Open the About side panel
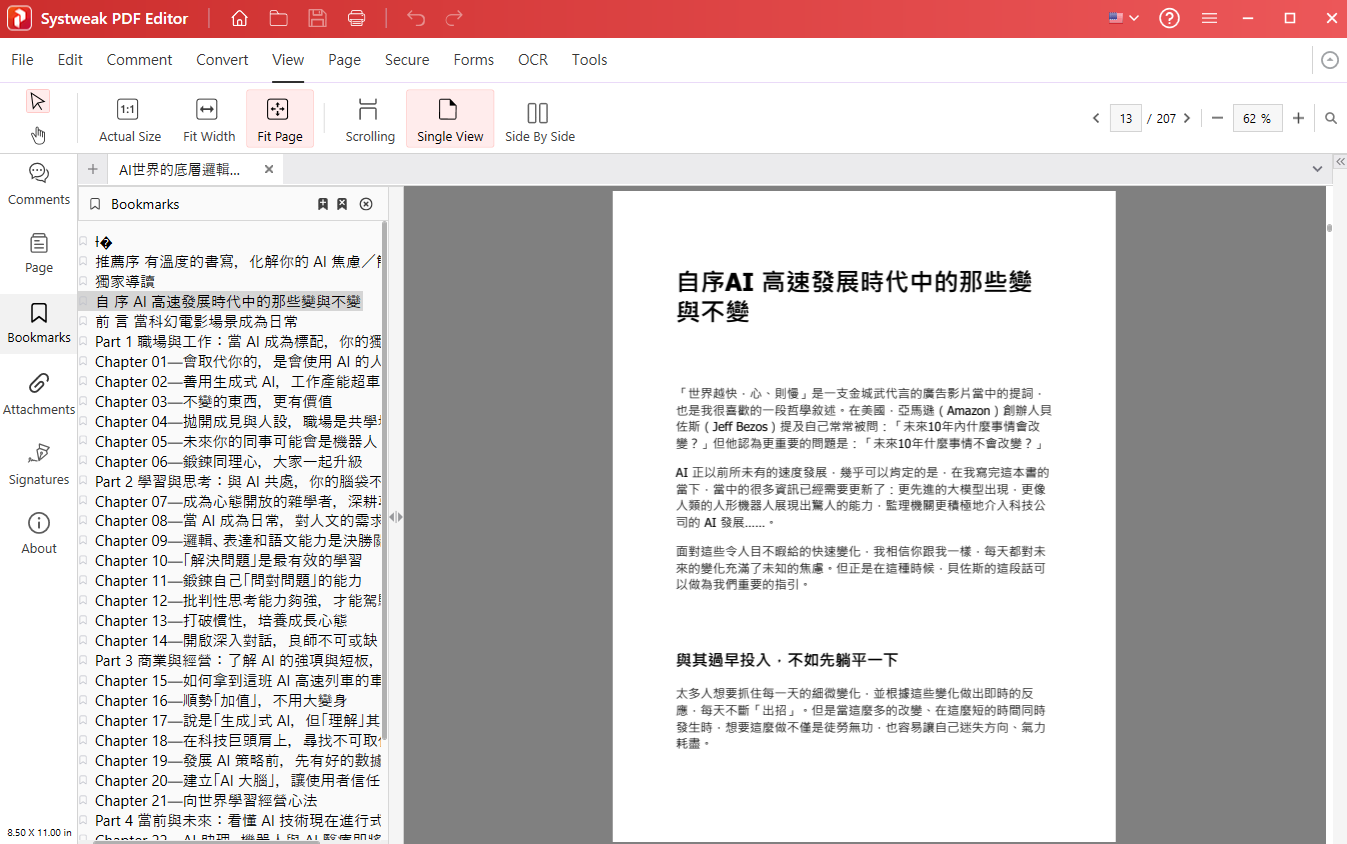 [39, 533]
